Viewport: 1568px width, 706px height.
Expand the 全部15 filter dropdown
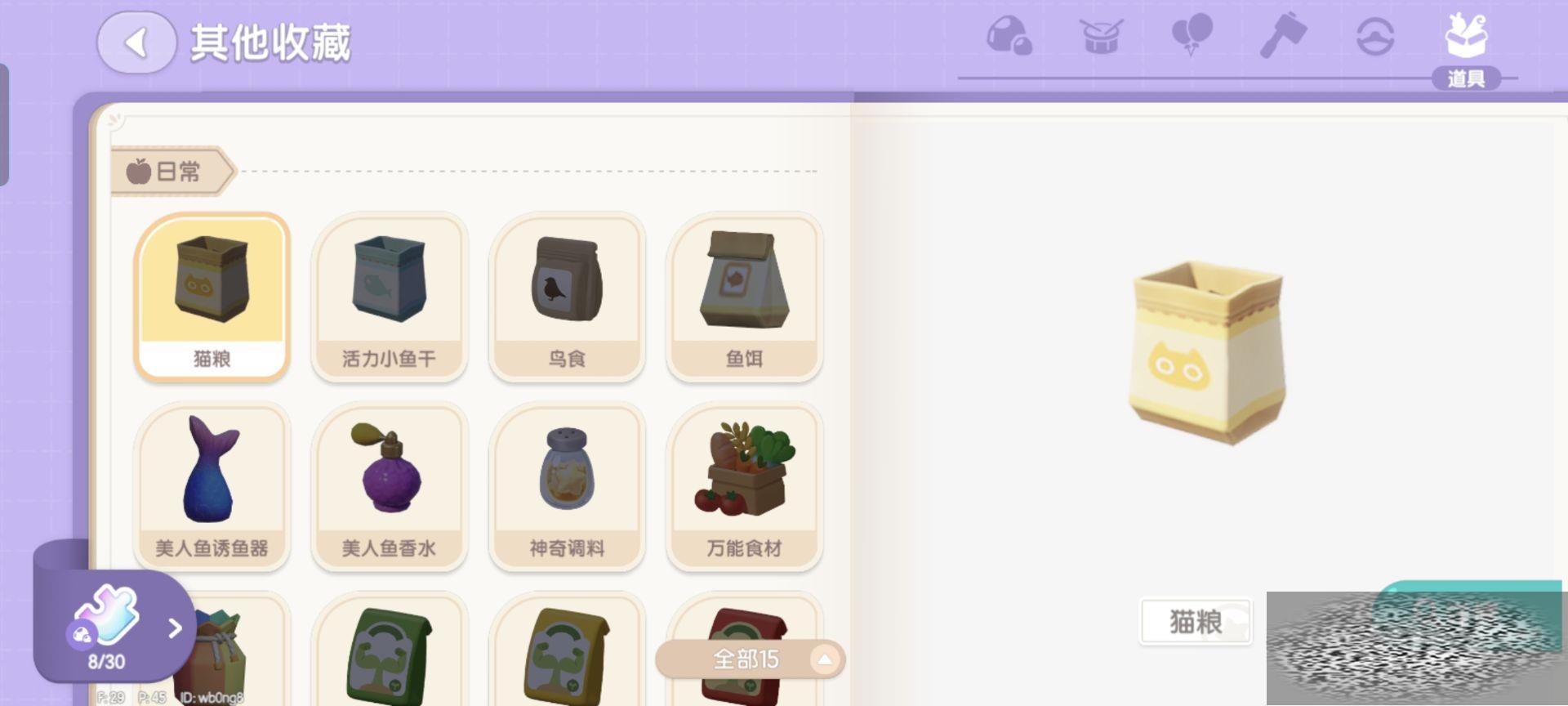(750, 659)
